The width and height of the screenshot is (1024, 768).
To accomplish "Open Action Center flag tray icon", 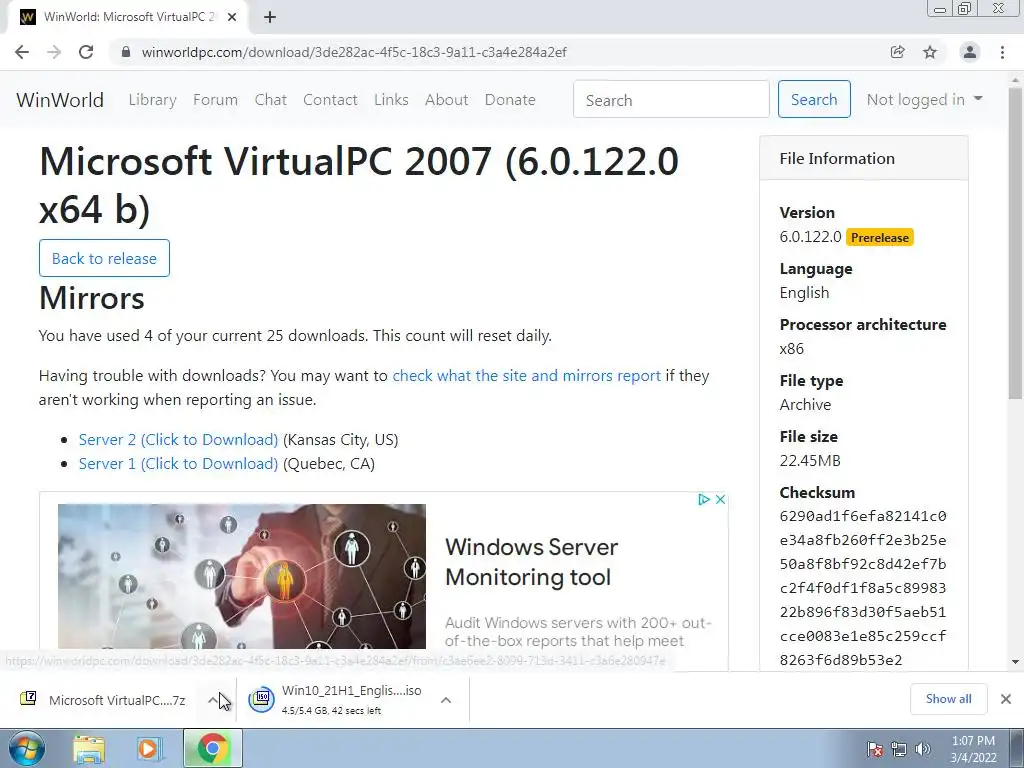I will click(x=875, y=749).
